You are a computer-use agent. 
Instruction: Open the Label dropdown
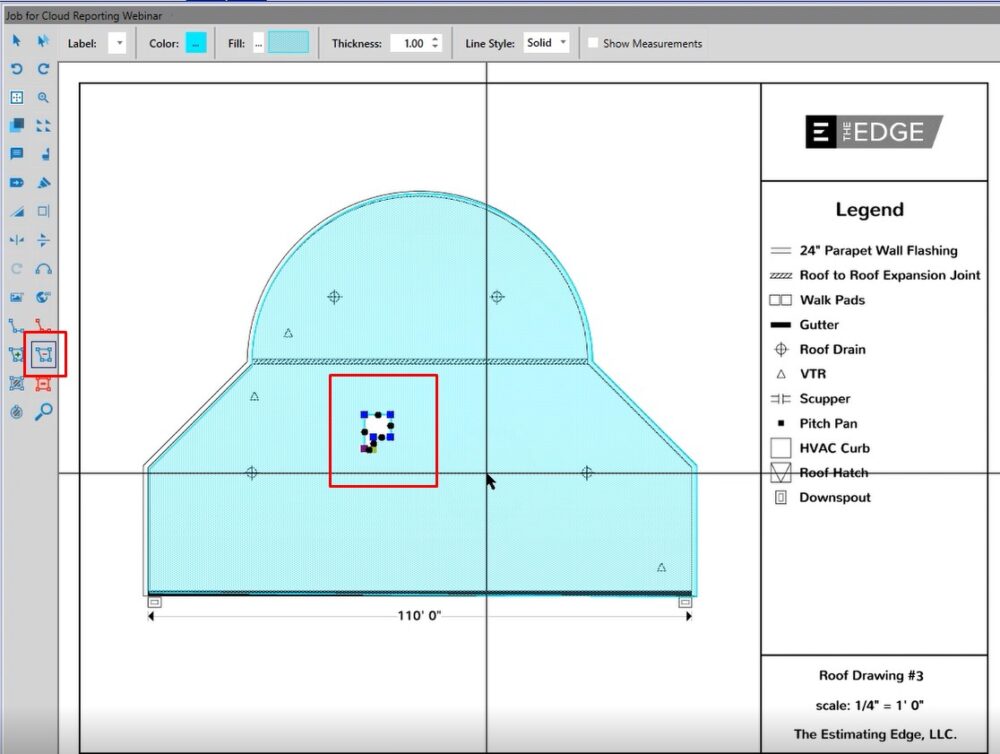click(x=117, y=43)
